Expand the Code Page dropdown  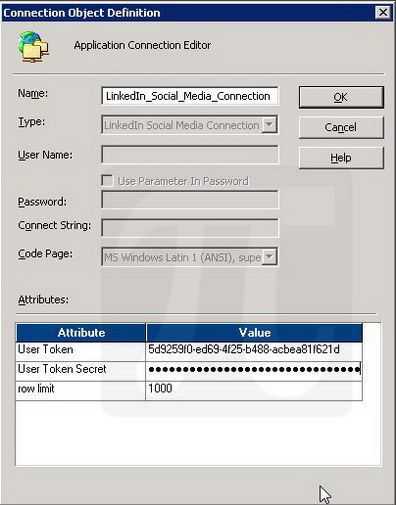(269, 257)
